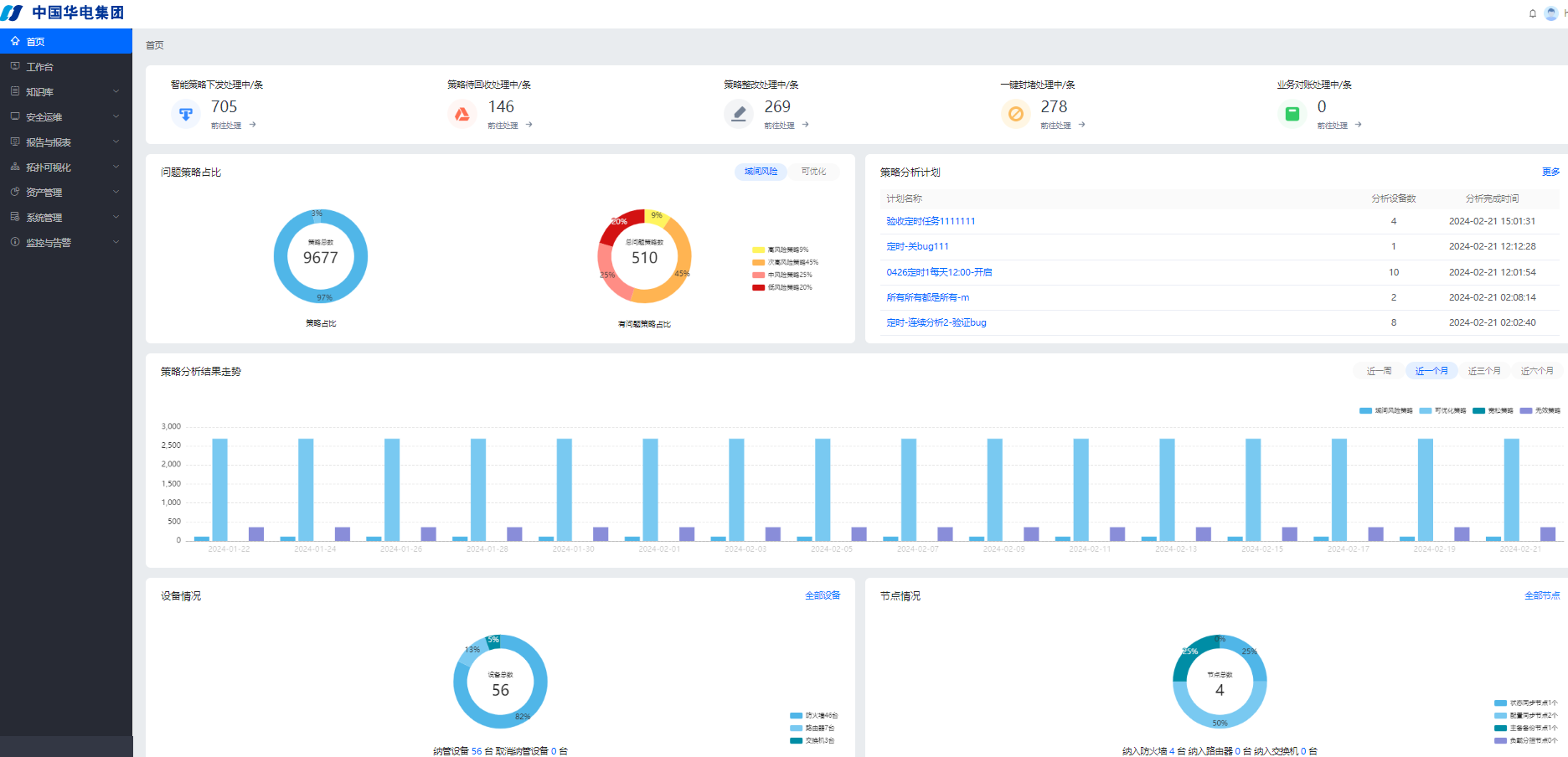Click the 中国华电集团 logo icon
The height and width of the screenshot is (757, 1568).
point(12,13)
